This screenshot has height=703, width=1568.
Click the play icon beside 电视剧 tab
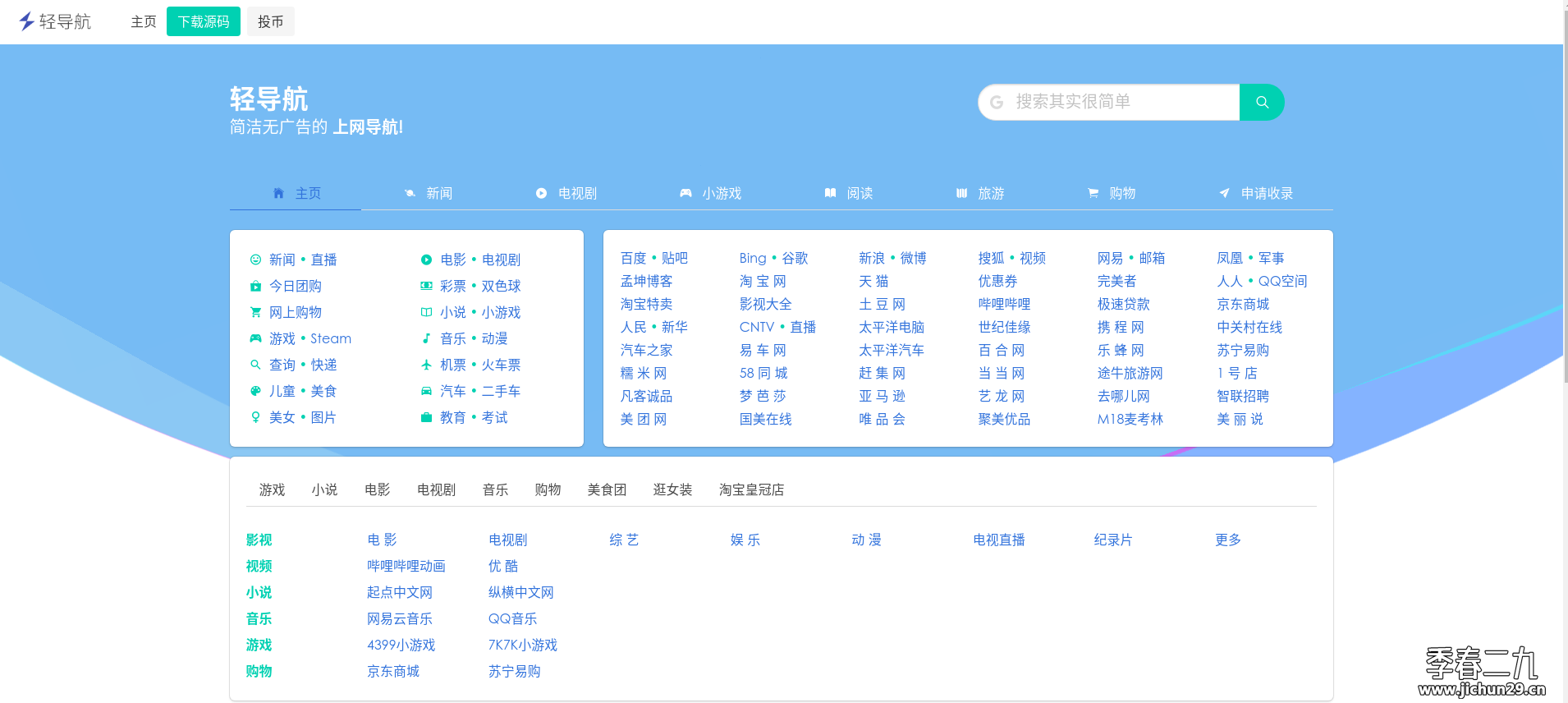[541, 193]
